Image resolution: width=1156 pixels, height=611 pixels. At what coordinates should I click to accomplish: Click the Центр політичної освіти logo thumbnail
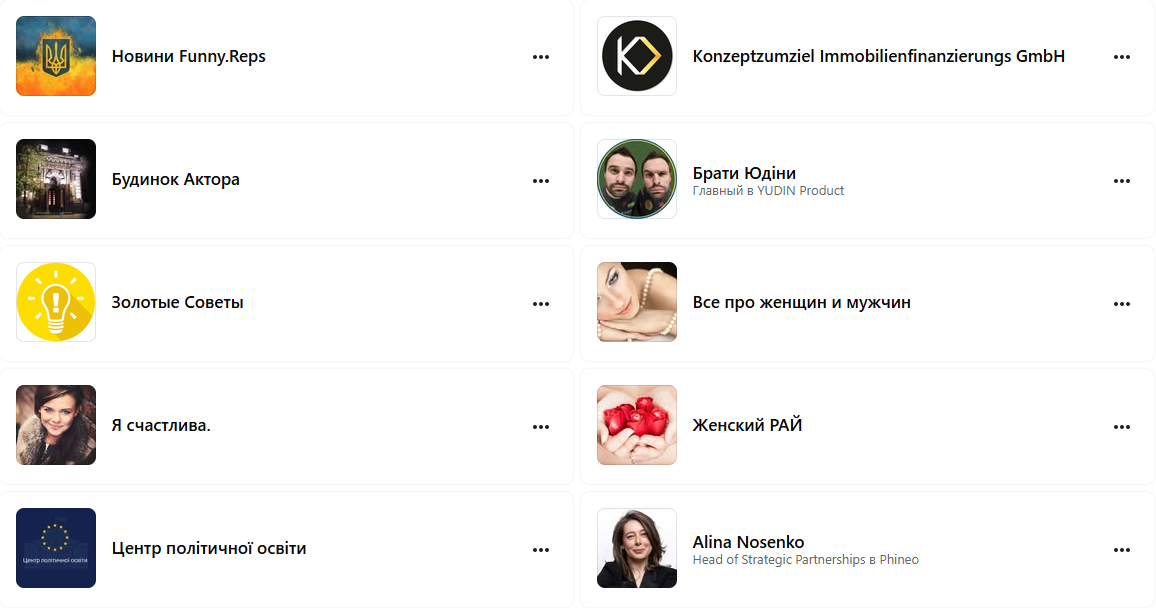(56, 548)
